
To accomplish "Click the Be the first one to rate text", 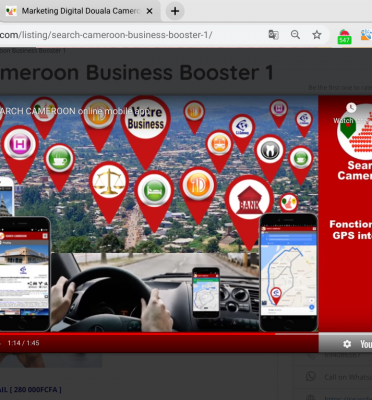I will pos(340,88).
